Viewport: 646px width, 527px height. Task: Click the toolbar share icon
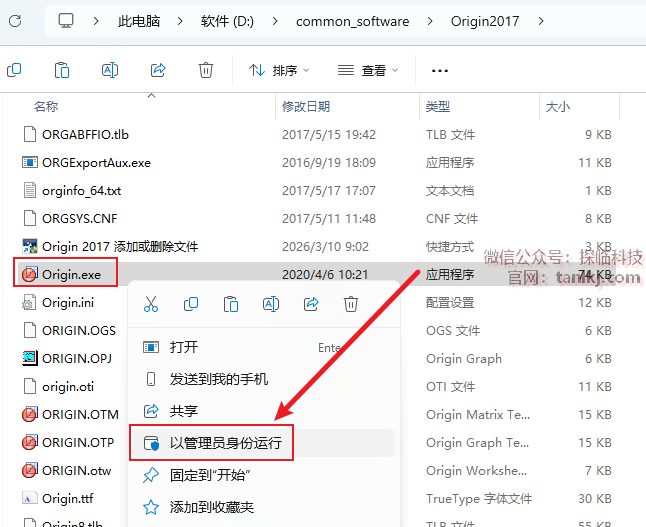pos(158,70)
